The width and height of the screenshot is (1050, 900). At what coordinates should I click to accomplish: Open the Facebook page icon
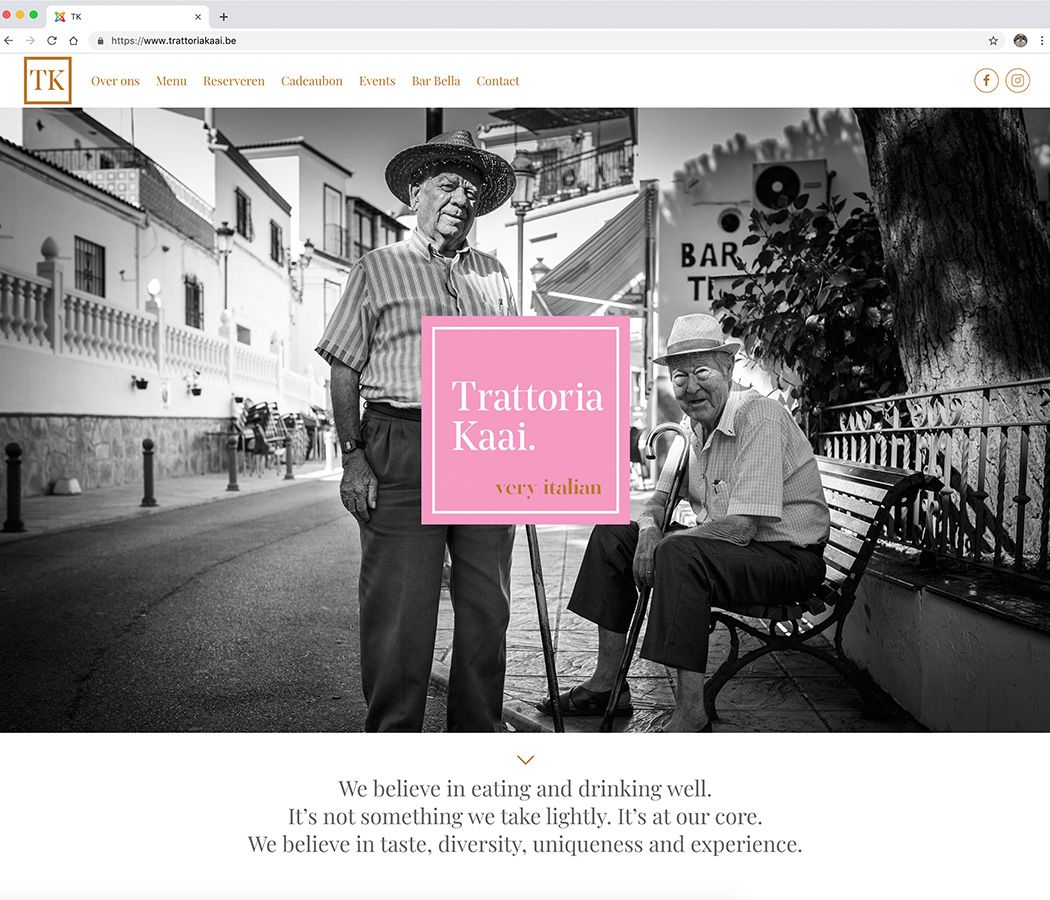[986, 80]
